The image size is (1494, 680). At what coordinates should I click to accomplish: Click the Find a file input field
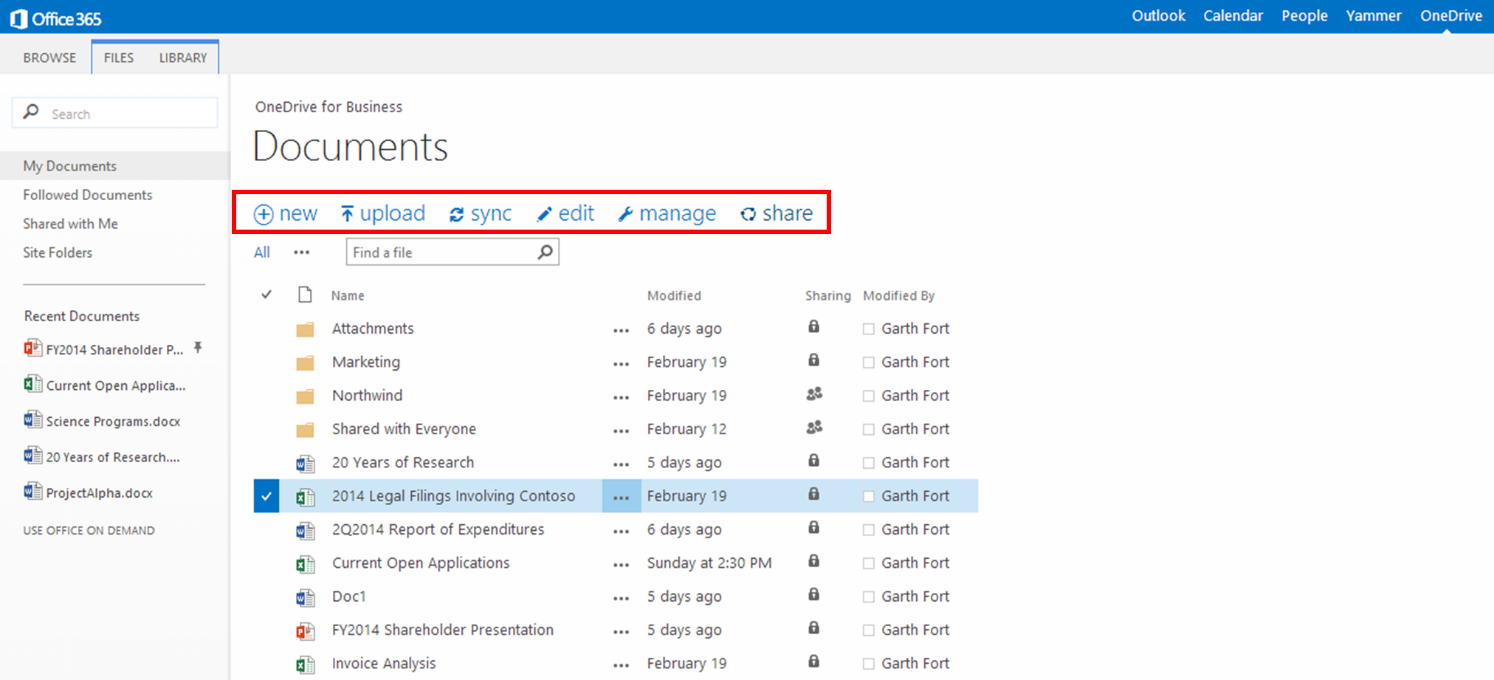pyautogui.click(x=440, y=253)
